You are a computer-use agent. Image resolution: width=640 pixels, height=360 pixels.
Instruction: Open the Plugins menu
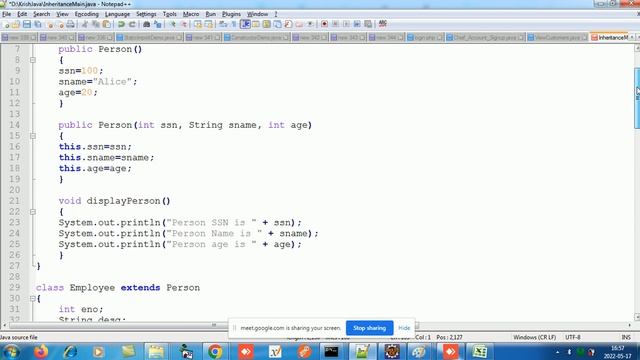(231, 14)
